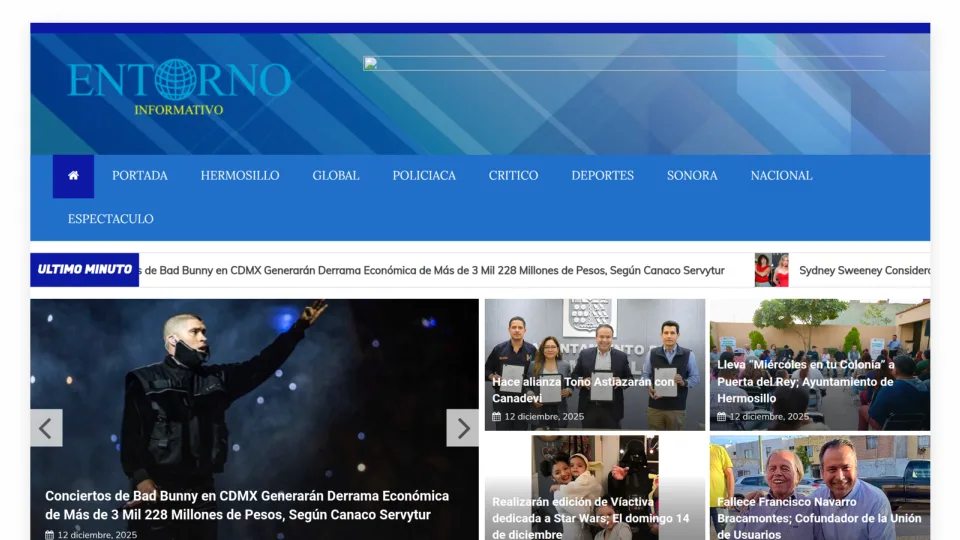Read the Víactiva Star Wars edition article
Image resolution: width=960 pixels, height=540 pixels.
tap(591, 518)
